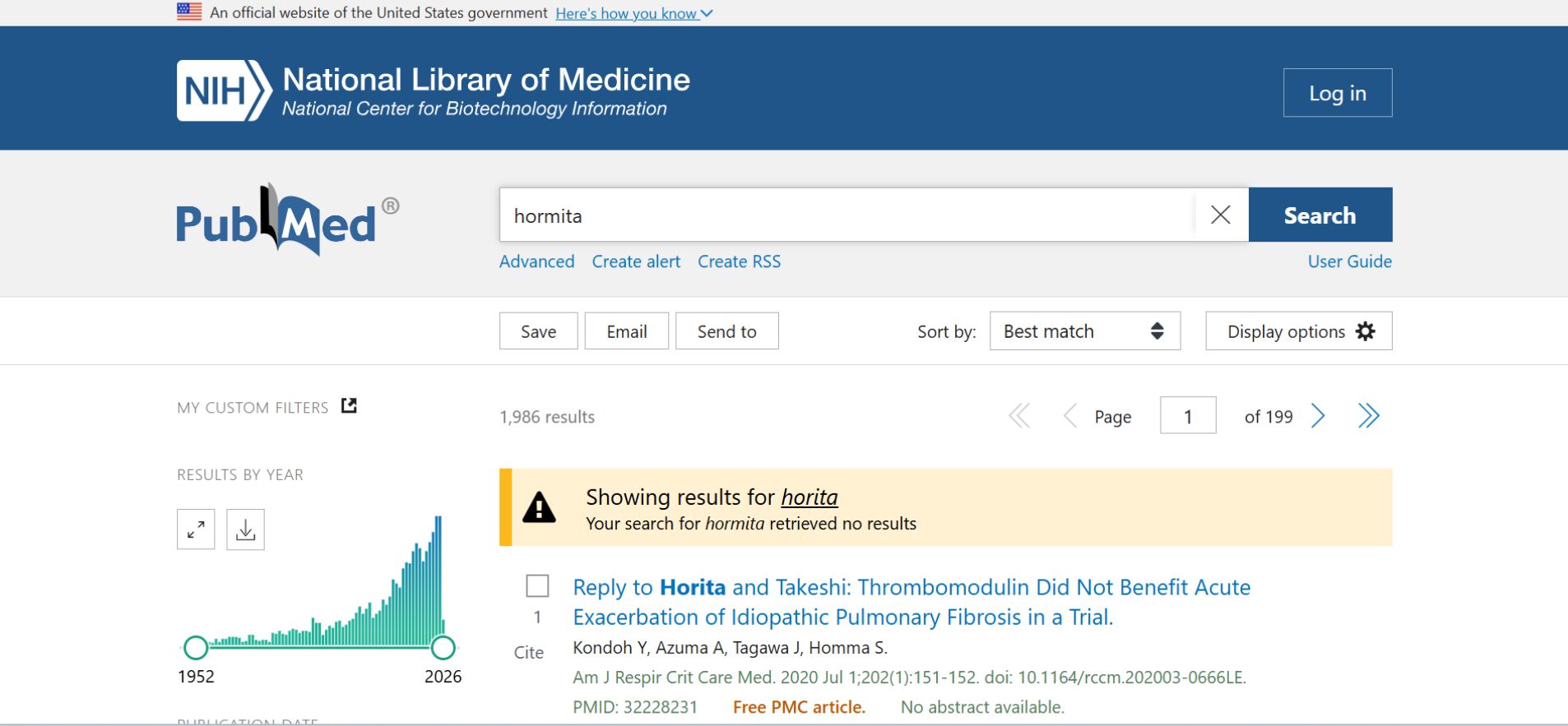Click the NIH logo

[224, 90]
